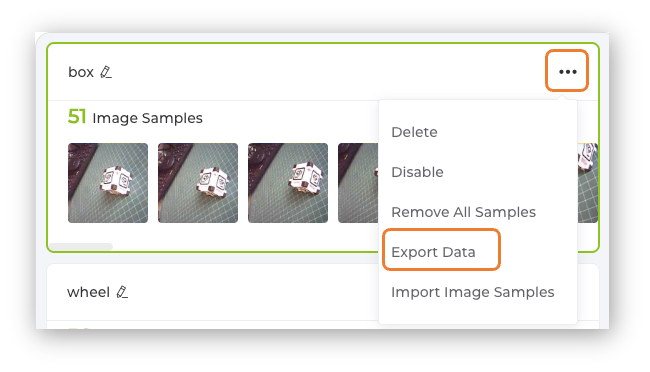Image resolution: width=650 pixels, height=372 pixels.
Task: Open the third box image sample thumbnail
Action: point(288,183)
